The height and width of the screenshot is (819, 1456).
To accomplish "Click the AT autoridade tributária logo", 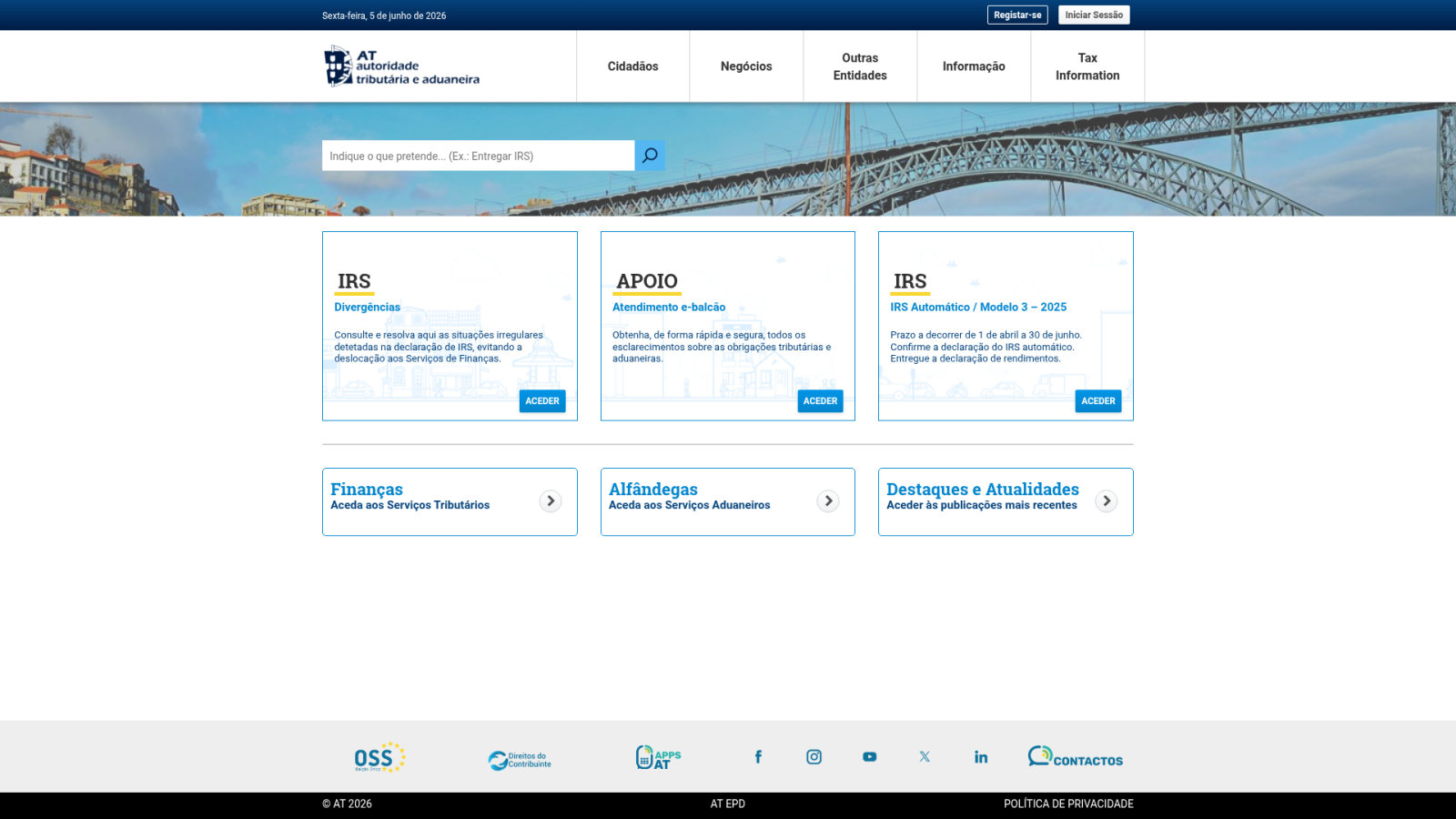I will coord(401,66).
